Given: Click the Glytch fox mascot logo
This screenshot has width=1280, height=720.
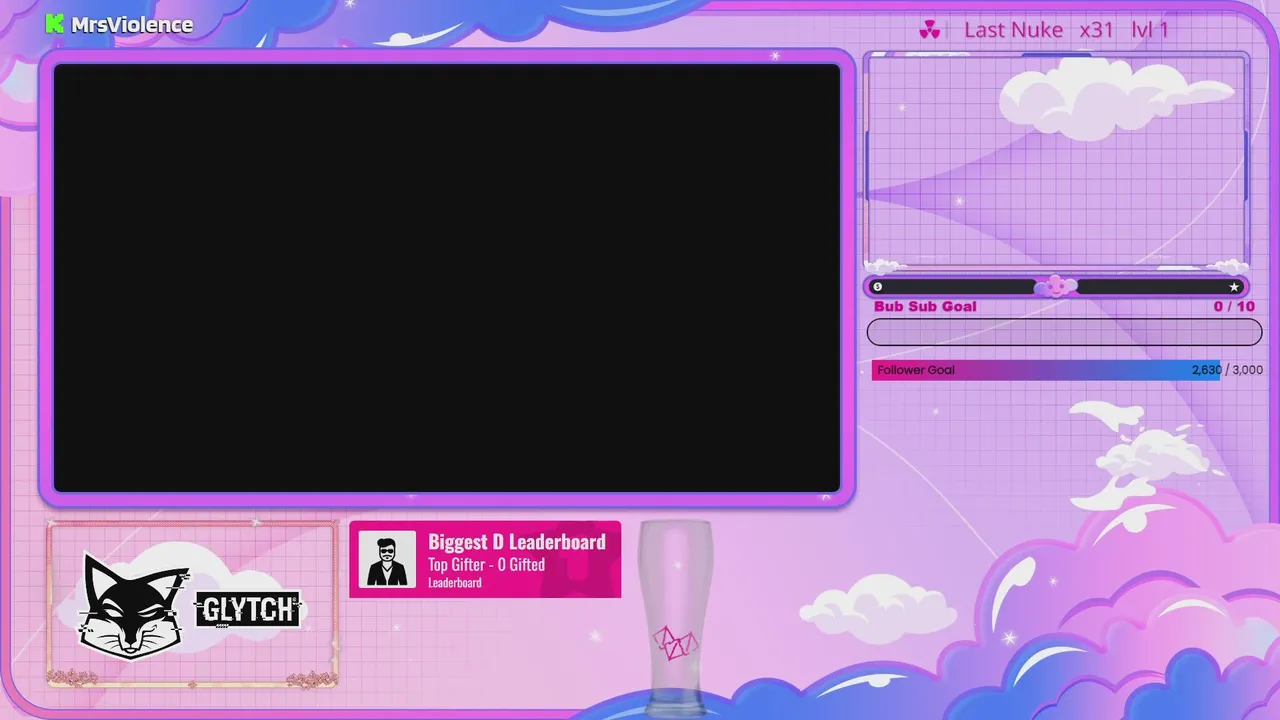Looking at the screenshot, I should 133,606.
